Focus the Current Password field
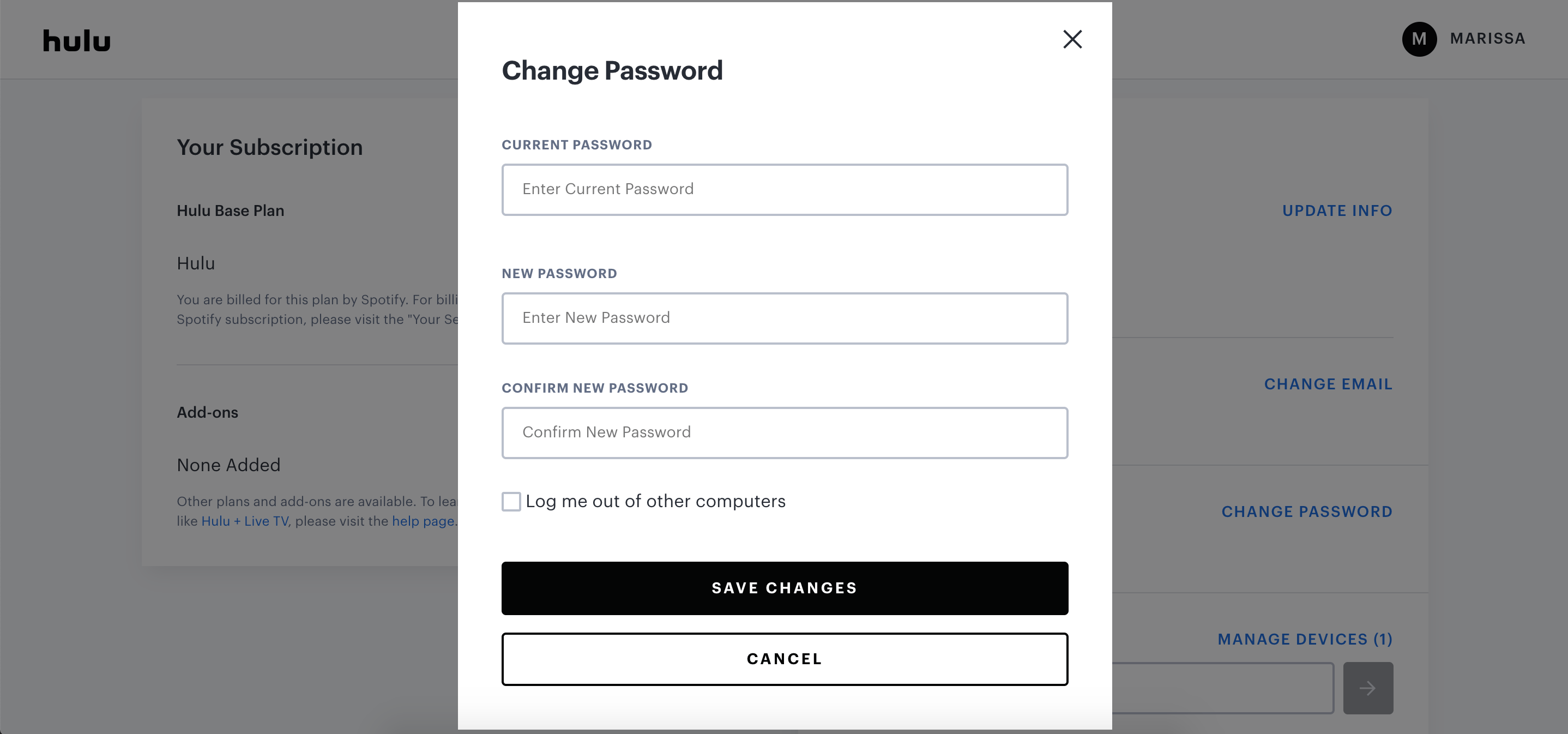 (784, 189)
